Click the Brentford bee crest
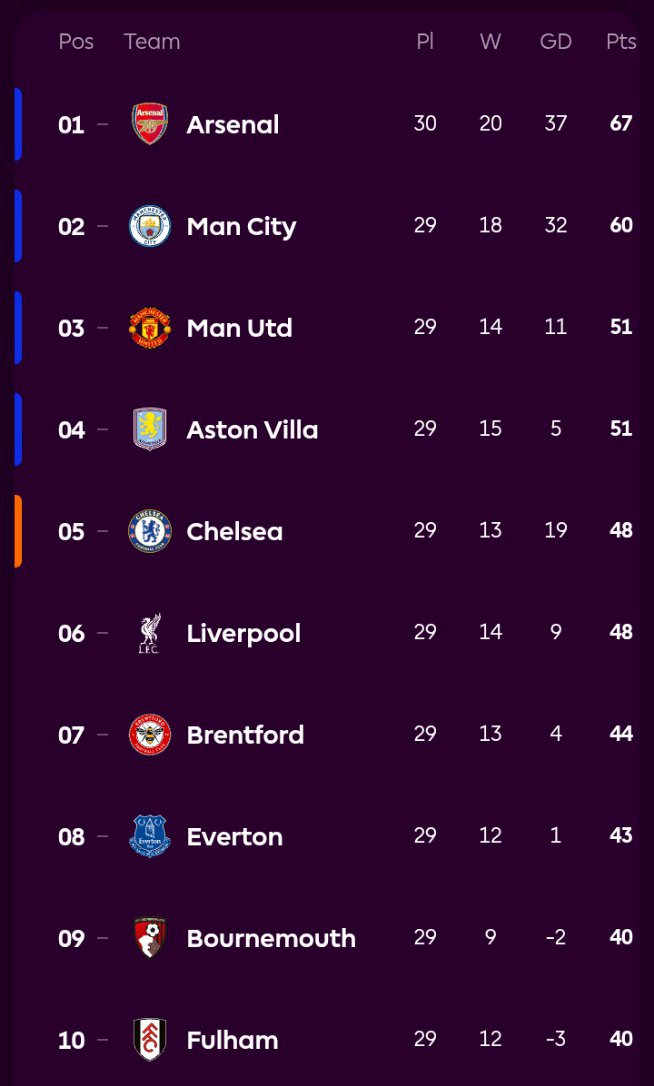 pyautogui.click(x=150, y=735)
